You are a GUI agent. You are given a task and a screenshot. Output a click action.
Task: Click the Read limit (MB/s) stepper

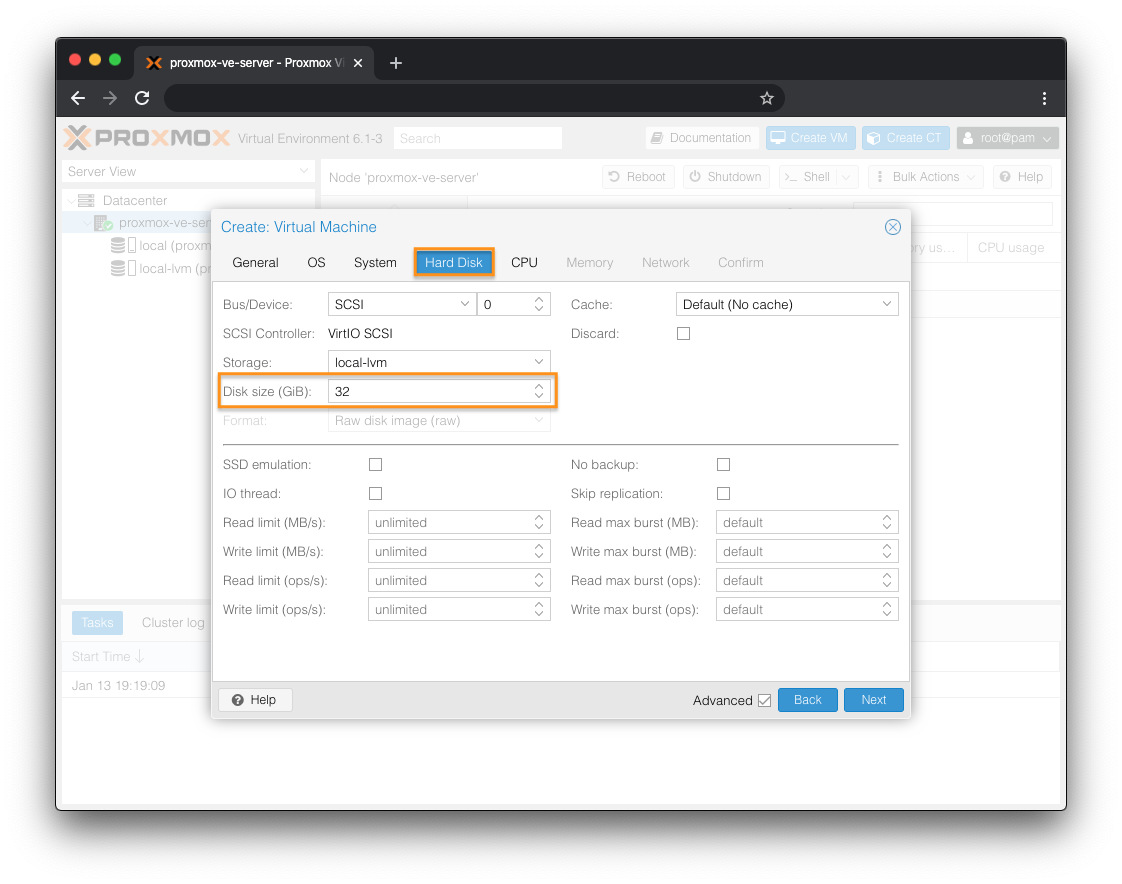pyautogui.click(x=539, y=523)
